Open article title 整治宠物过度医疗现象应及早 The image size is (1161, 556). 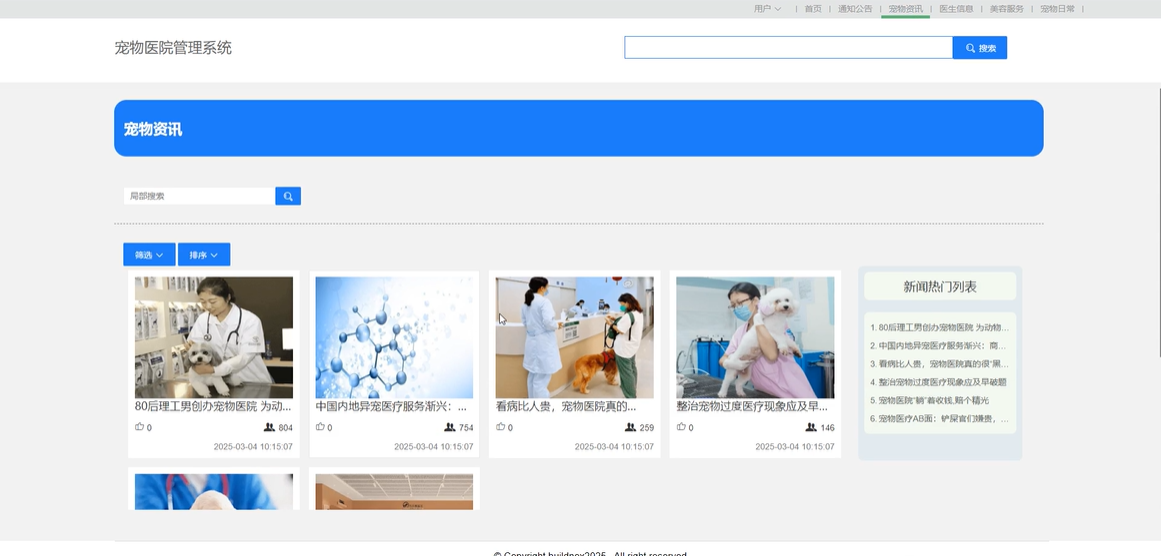click(x=752, y=406)
